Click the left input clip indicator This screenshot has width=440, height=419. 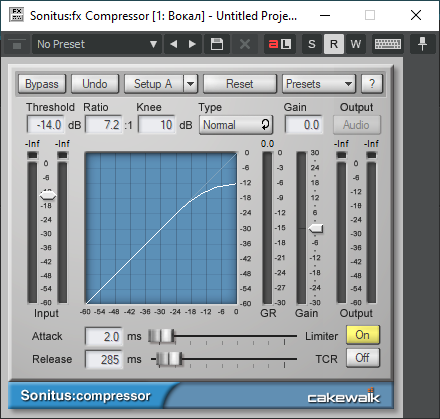(33, 155)
